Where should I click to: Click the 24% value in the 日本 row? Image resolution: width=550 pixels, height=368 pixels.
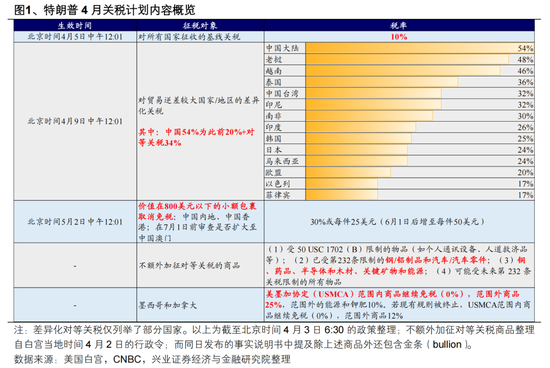pyautogui.click(x=525, y=150)
